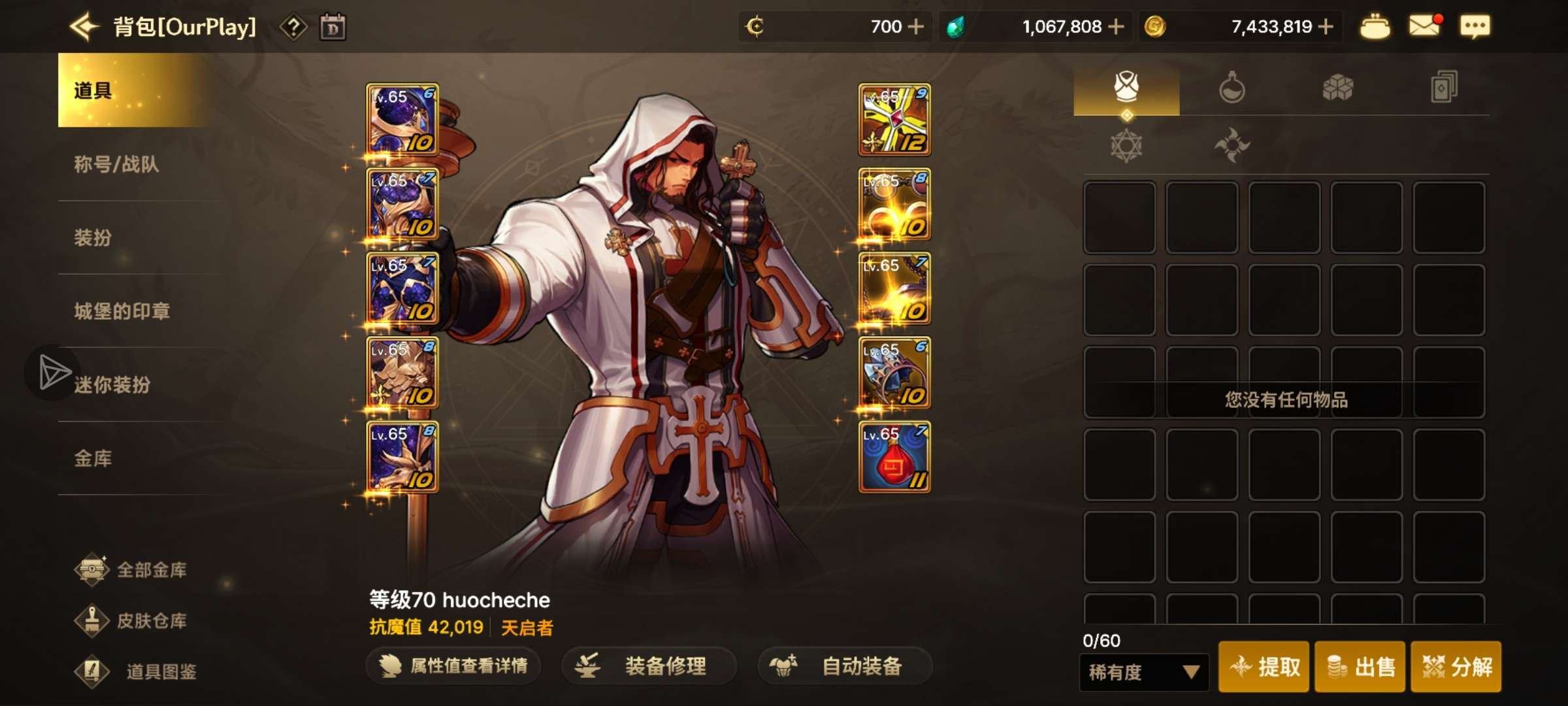Select the equipment armor tab icon

click(1126, 87)
